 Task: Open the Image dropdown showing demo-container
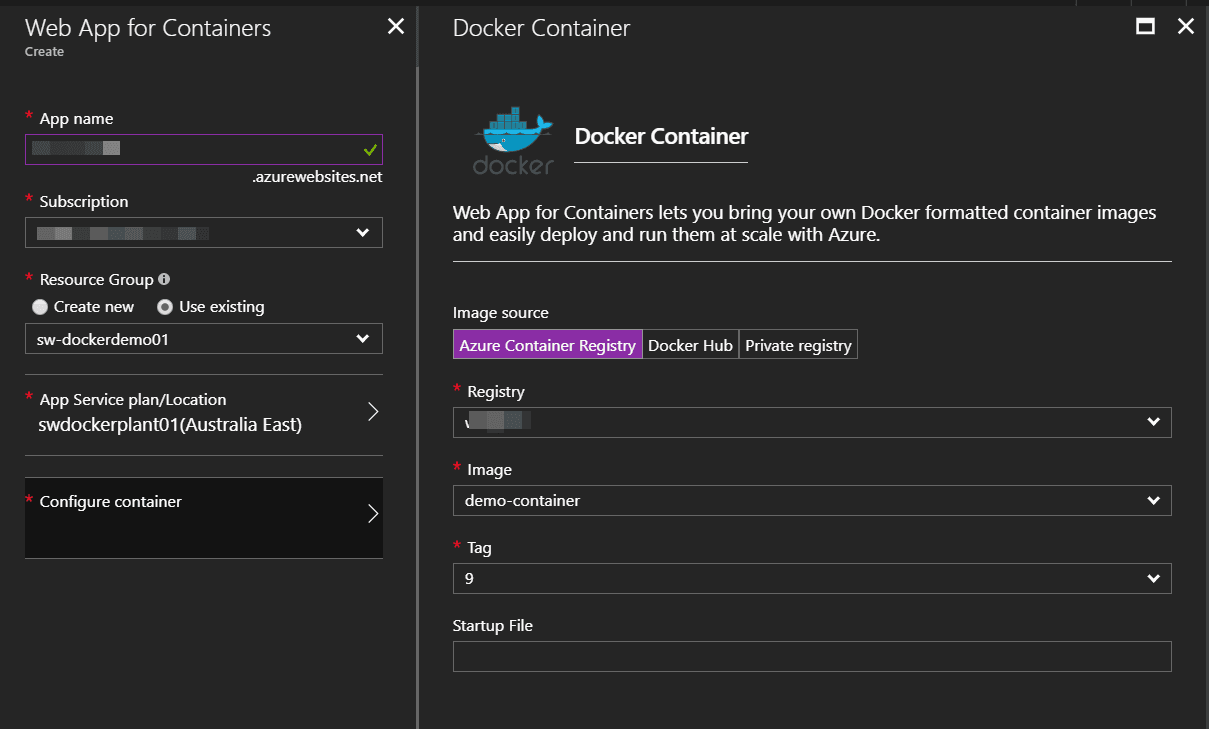pyautogui.click(x=812, y=500)
